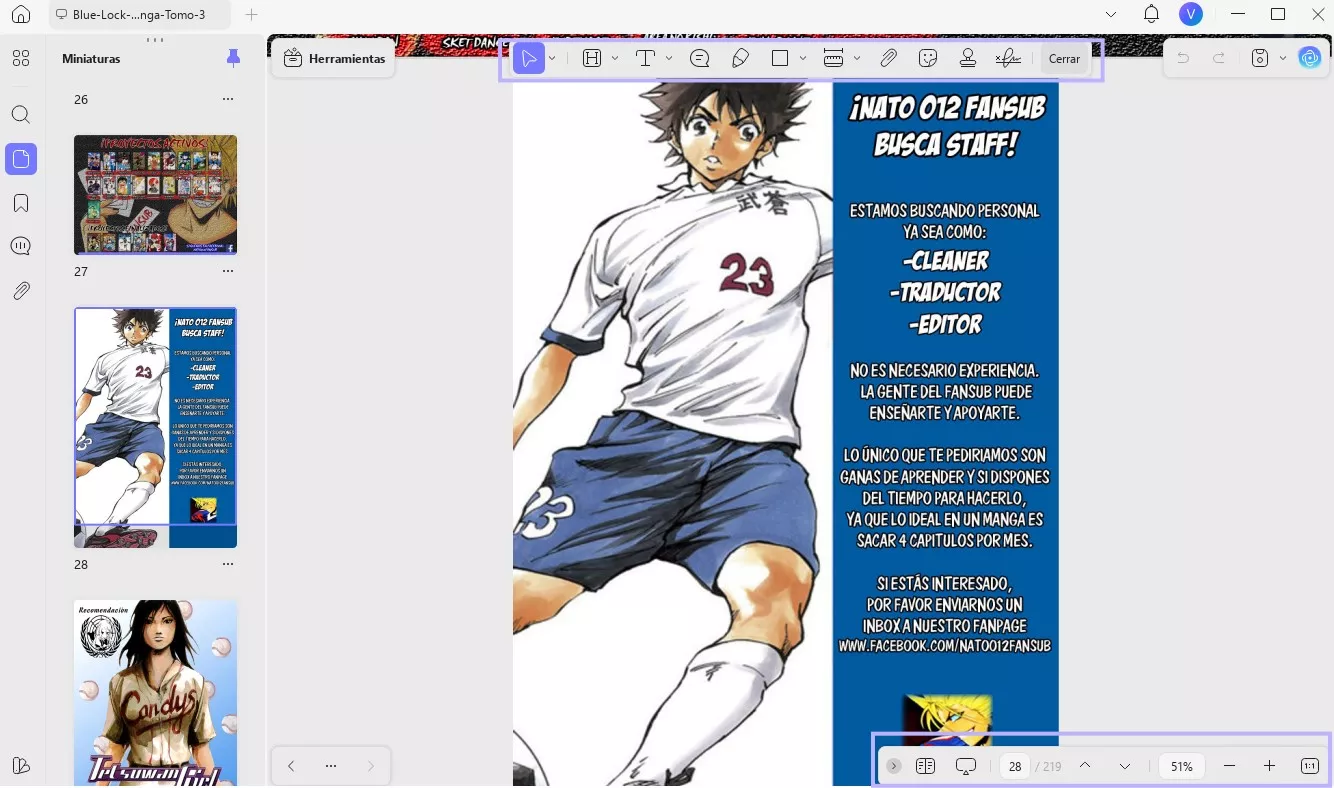Open options menu for page 28
Screen dimensions: 1334x788
click(228, 564)
